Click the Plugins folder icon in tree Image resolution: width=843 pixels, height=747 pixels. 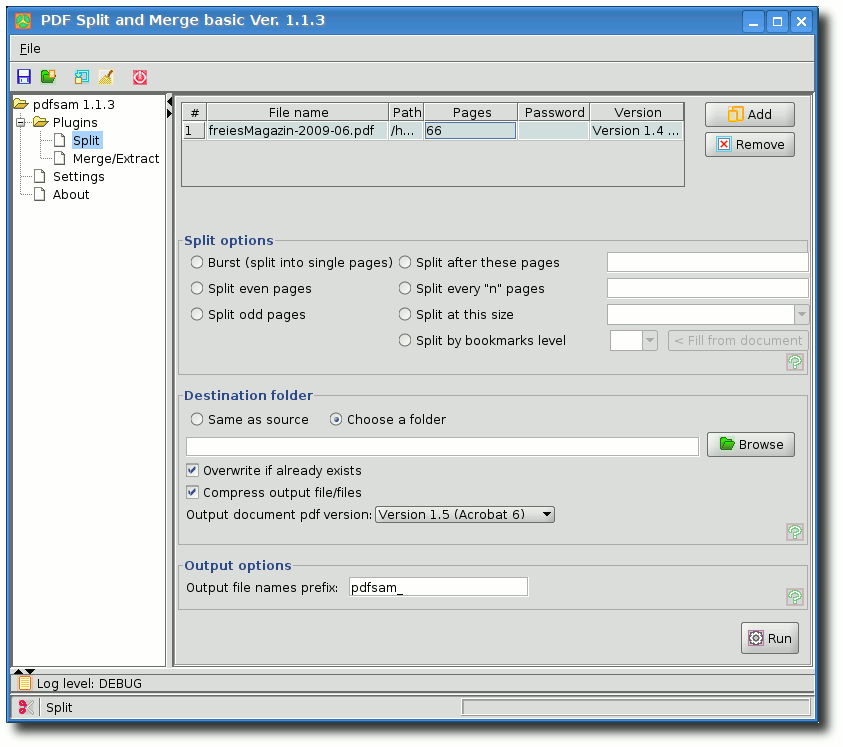(41, 122)
